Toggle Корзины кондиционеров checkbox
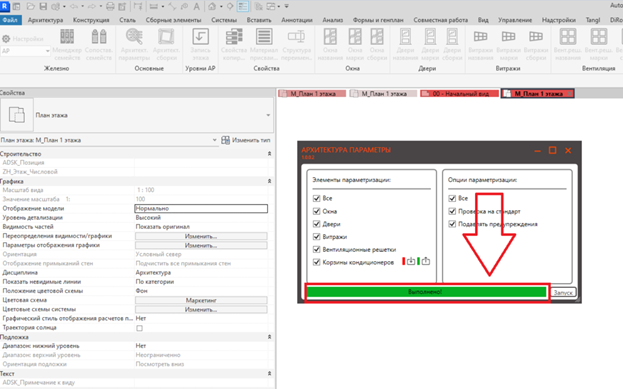The width and height of the screenshot is (623, 389). pyautogui.click(x=316, y=262)
